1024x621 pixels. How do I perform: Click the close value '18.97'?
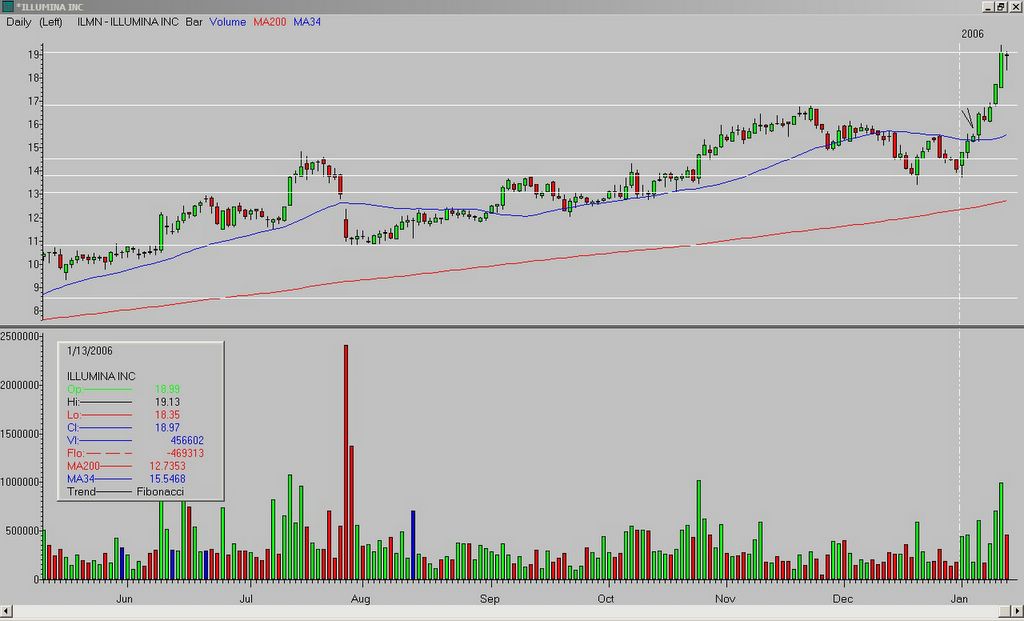(167, 428)
